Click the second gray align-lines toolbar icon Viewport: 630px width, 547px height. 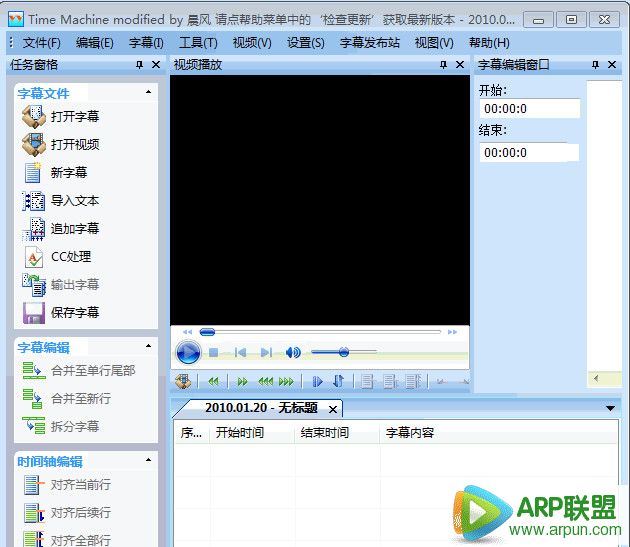[390, 381]
